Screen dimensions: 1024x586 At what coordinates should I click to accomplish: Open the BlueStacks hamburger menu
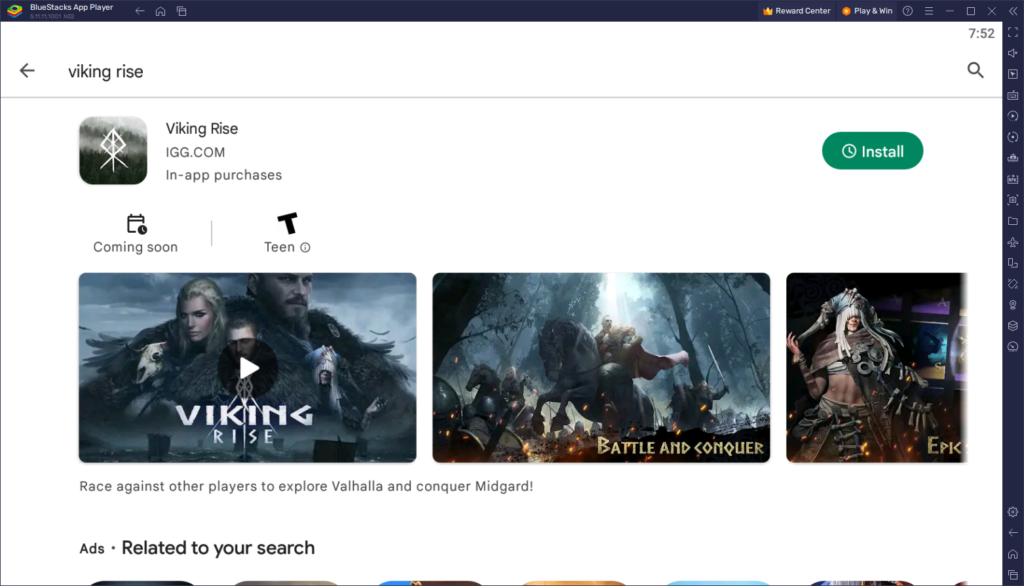[x=930, y=11]
